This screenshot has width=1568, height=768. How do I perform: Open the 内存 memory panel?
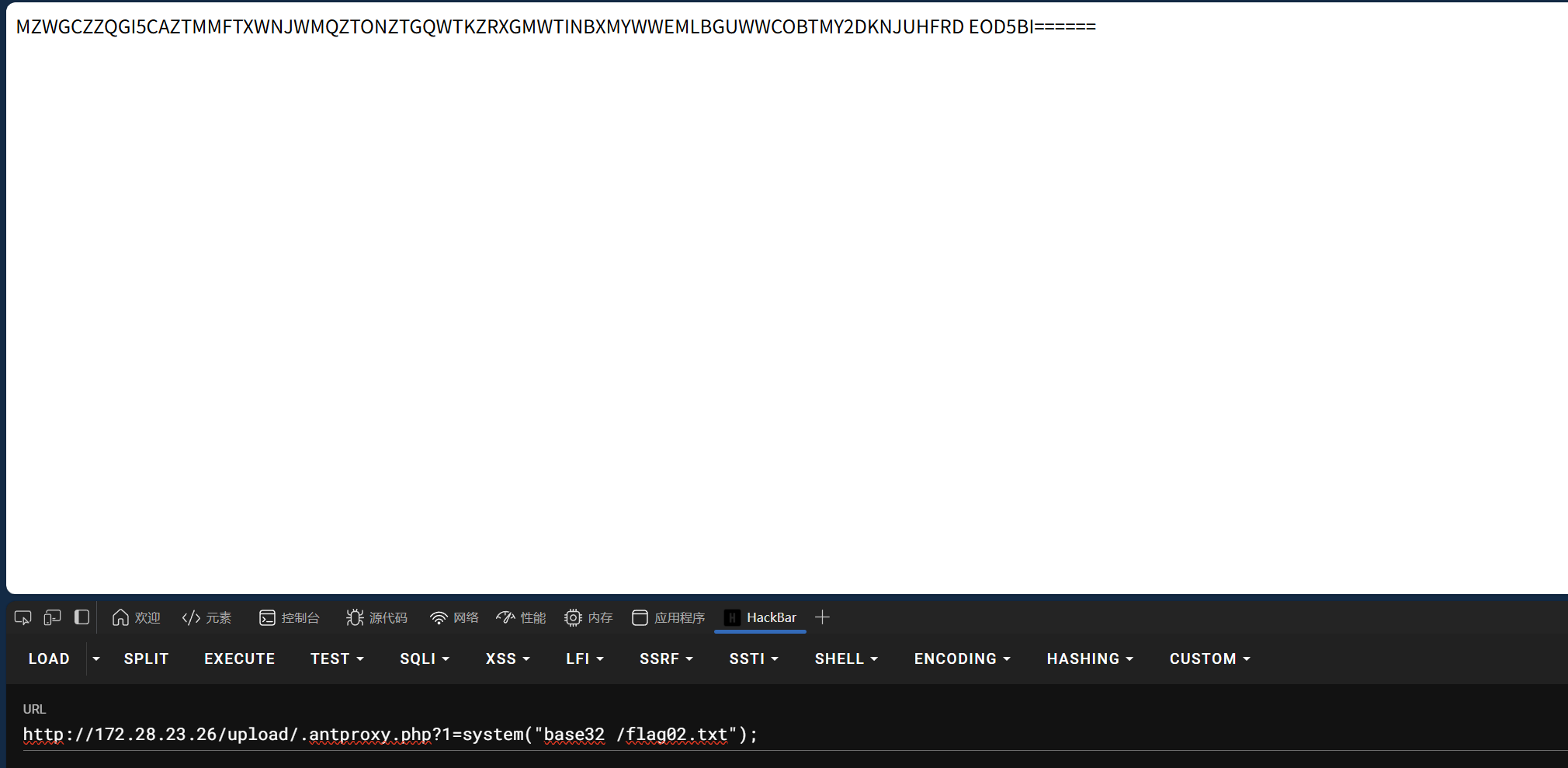click(x=588, y=617)
